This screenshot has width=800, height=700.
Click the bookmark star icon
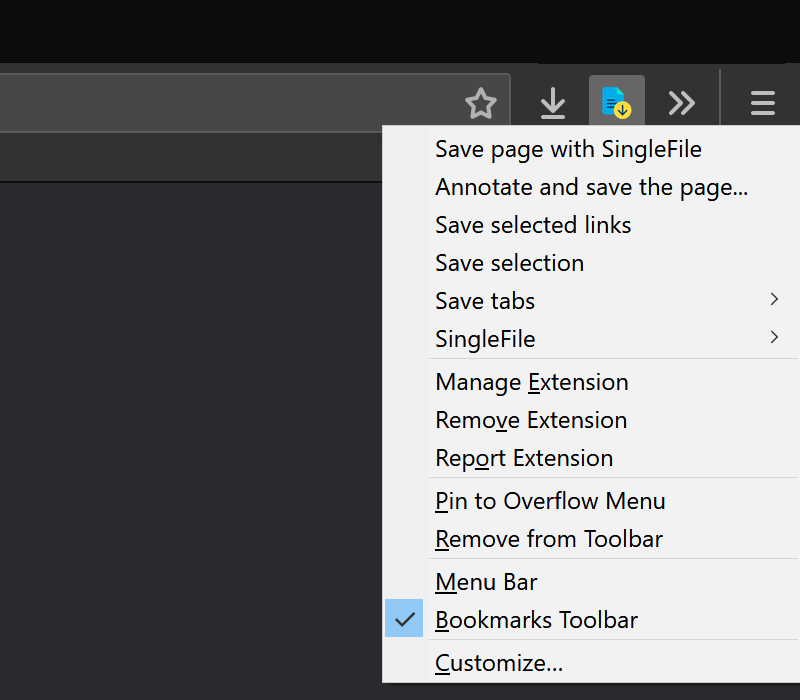(x=481, y=103)
